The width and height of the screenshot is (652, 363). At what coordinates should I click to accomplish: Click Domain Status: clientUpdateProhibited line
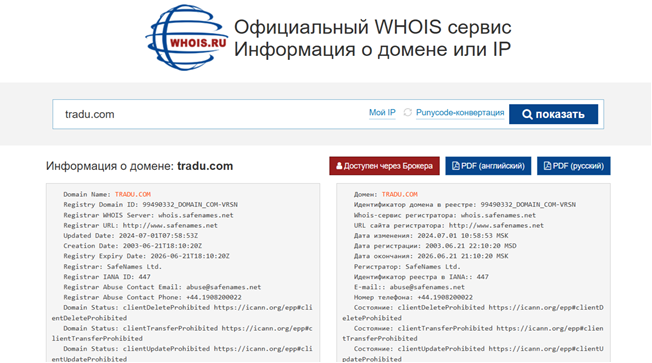[x=182, y=353]
